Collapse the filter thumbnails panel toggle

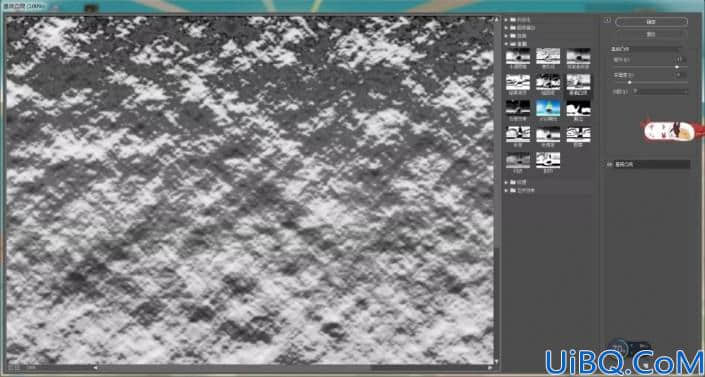point(607,20)
